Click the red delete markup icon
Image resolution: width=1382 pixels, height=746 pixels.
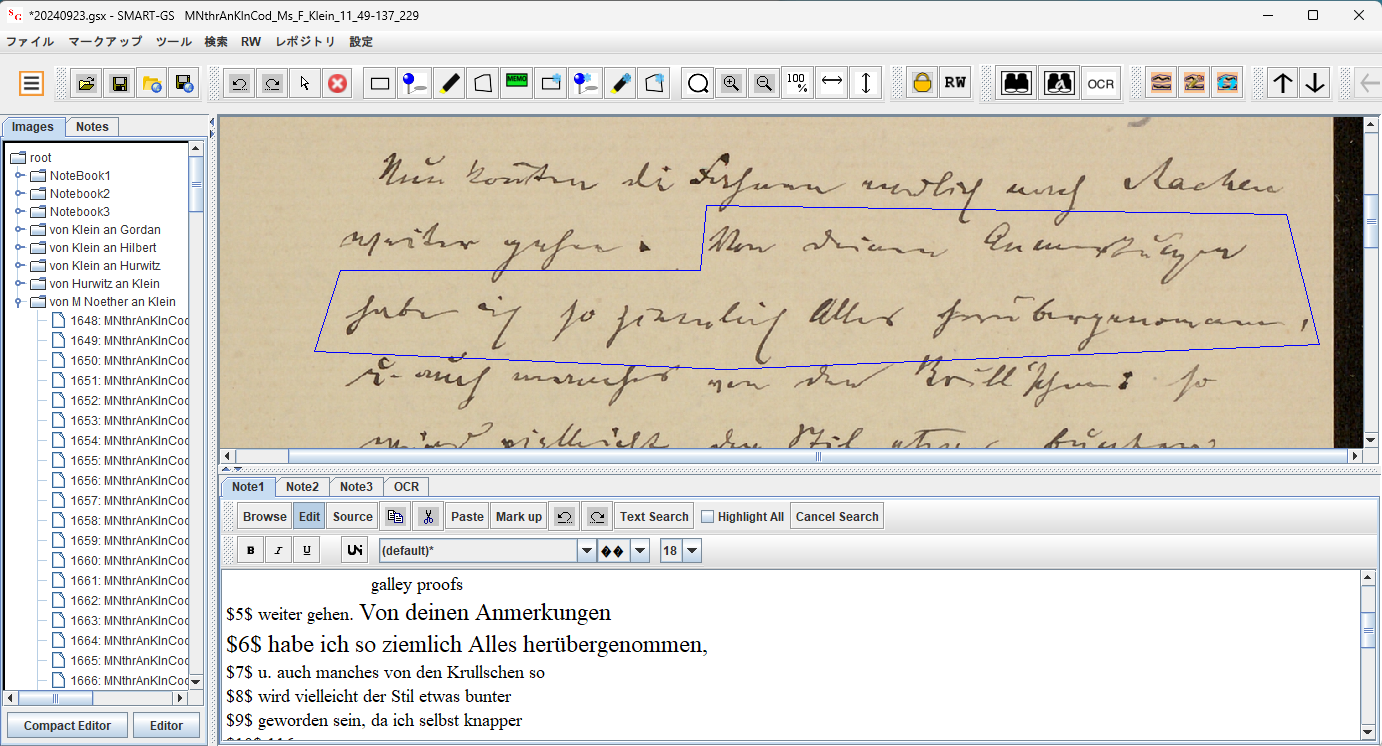pyautogui.click(x=337, y=83)
